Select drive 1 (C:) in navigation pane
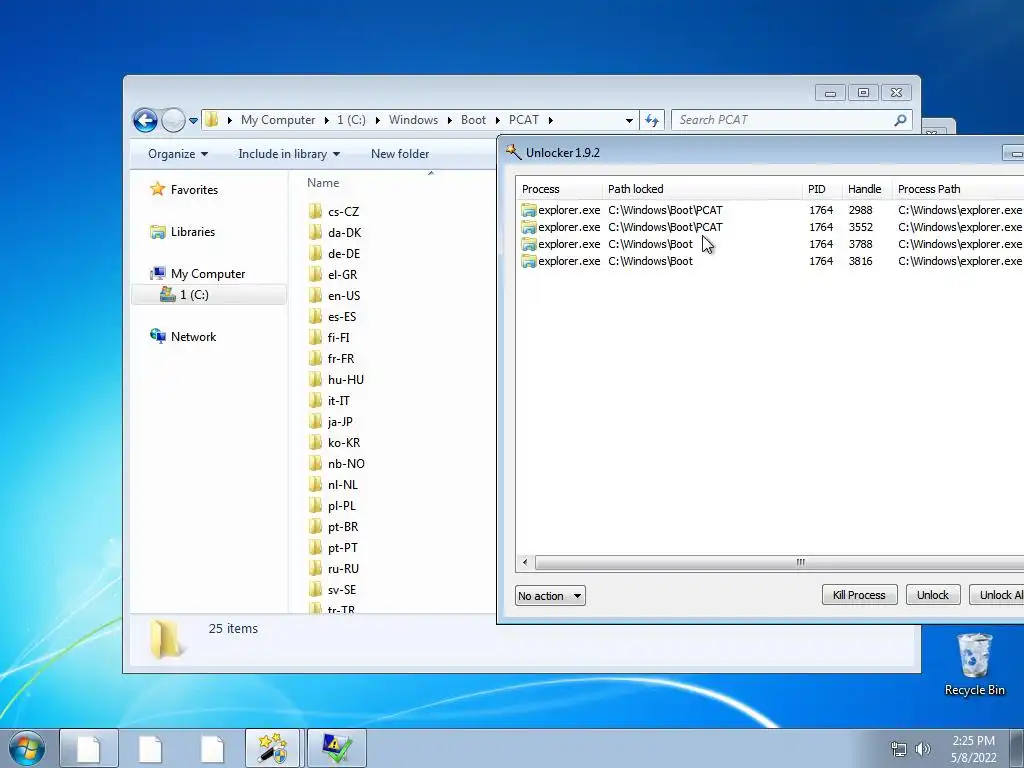 pyautogui.click(x=209, y=295)
